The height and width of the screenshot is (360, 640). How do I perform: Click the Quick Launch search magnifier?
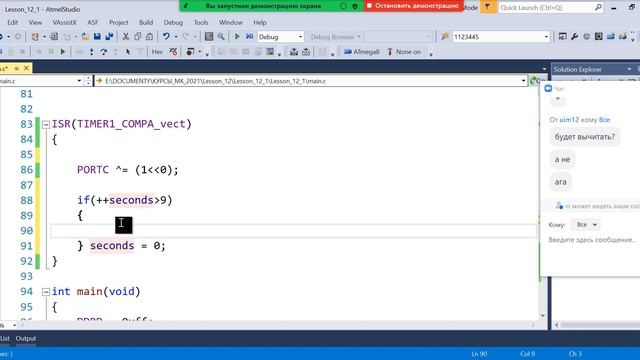tap(598, 7)
